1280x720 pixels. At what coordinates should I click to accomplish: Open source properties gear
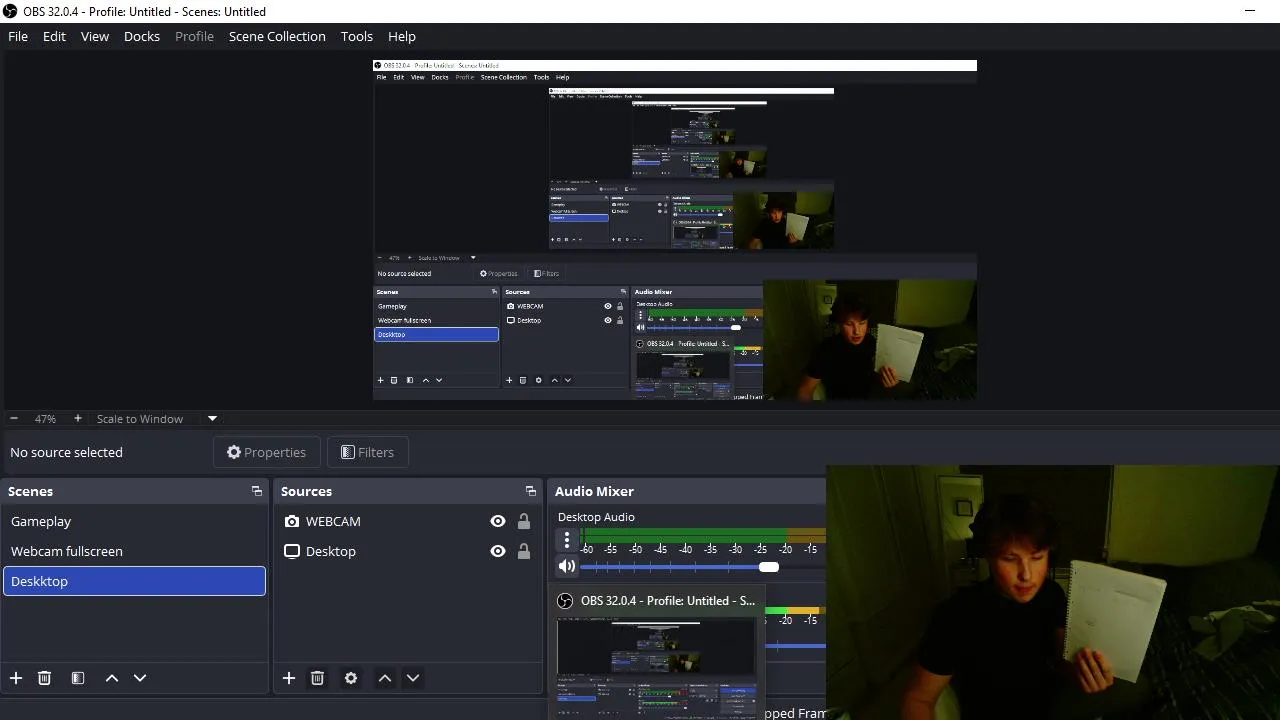point(351,678)
